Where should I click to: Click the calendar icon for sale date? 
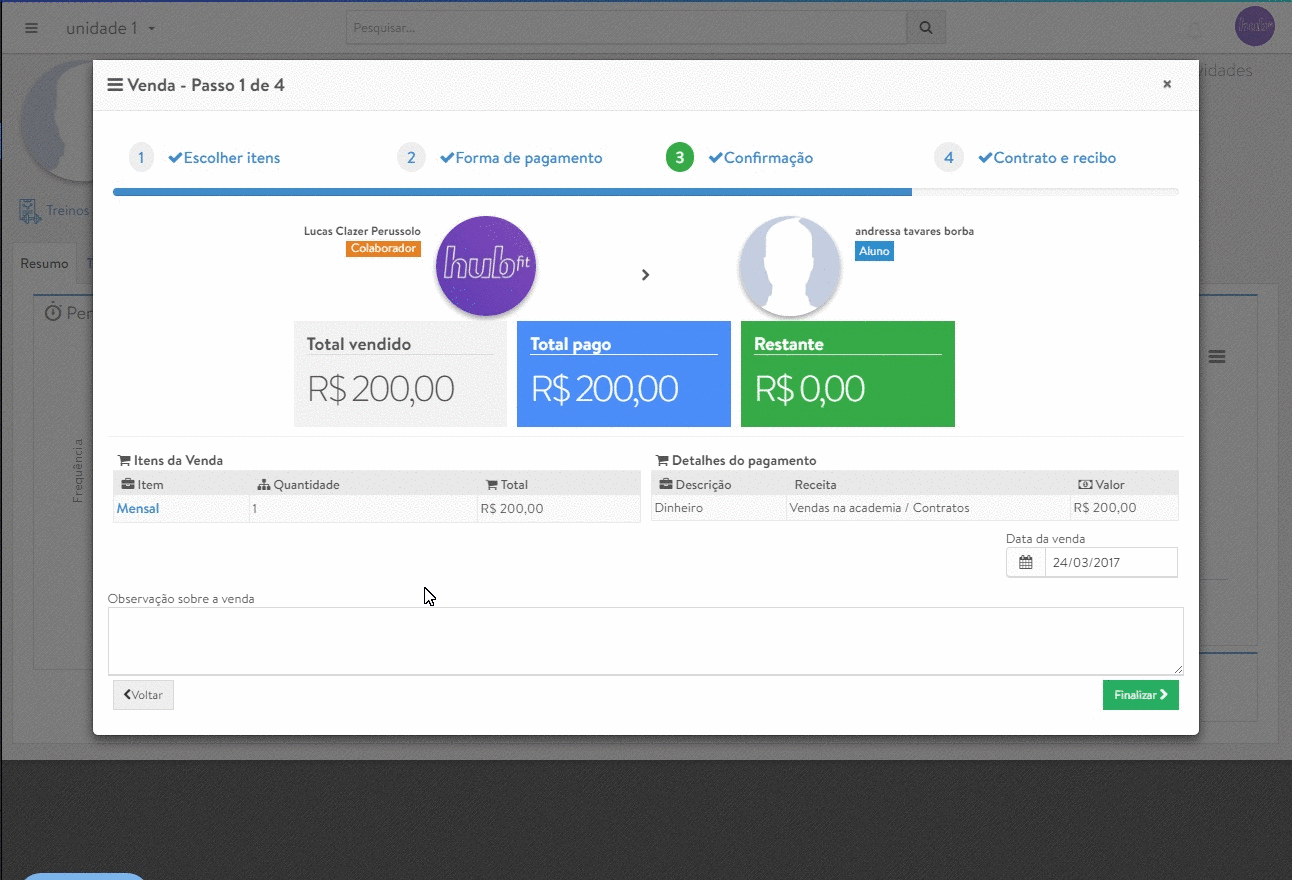1025,563
